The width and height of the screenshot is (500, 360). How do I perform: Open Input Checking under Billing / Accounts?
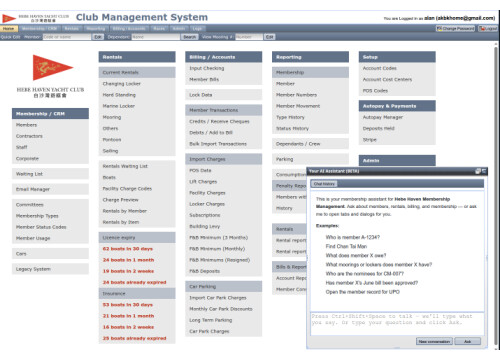tap(207, 68)
